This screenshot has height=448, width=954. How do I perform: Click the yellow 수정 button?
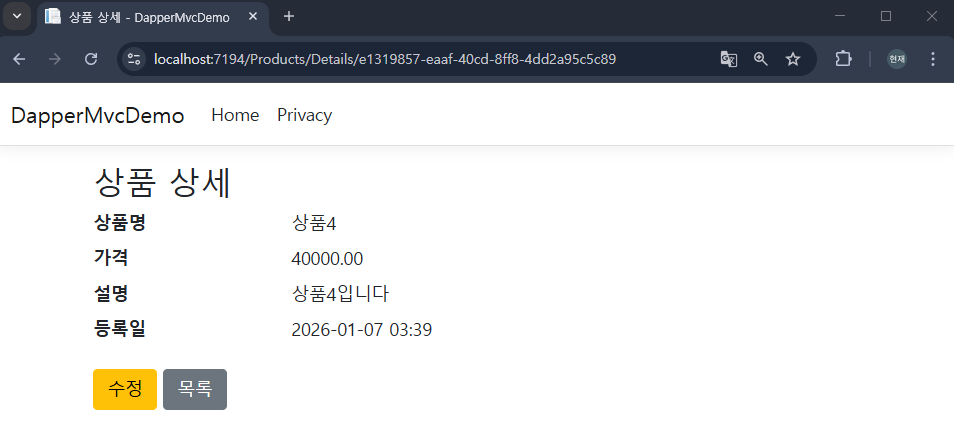(125, 389)
